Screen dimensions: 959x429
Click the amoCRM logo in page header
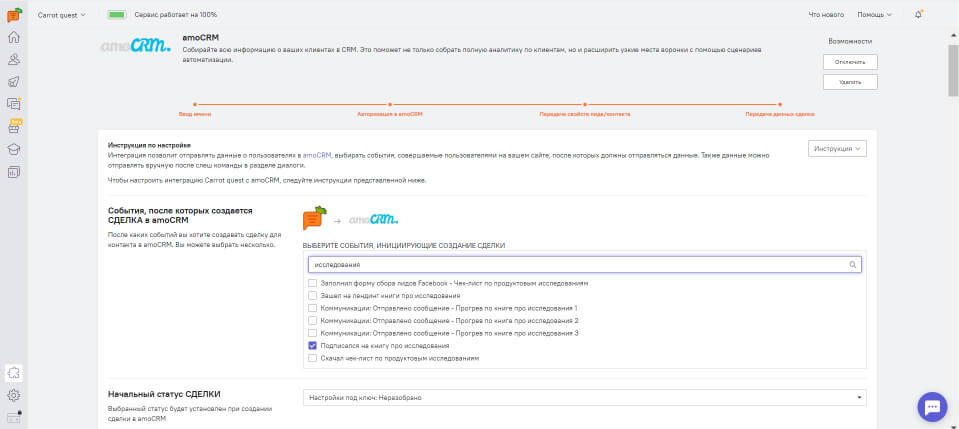point(135,47)
